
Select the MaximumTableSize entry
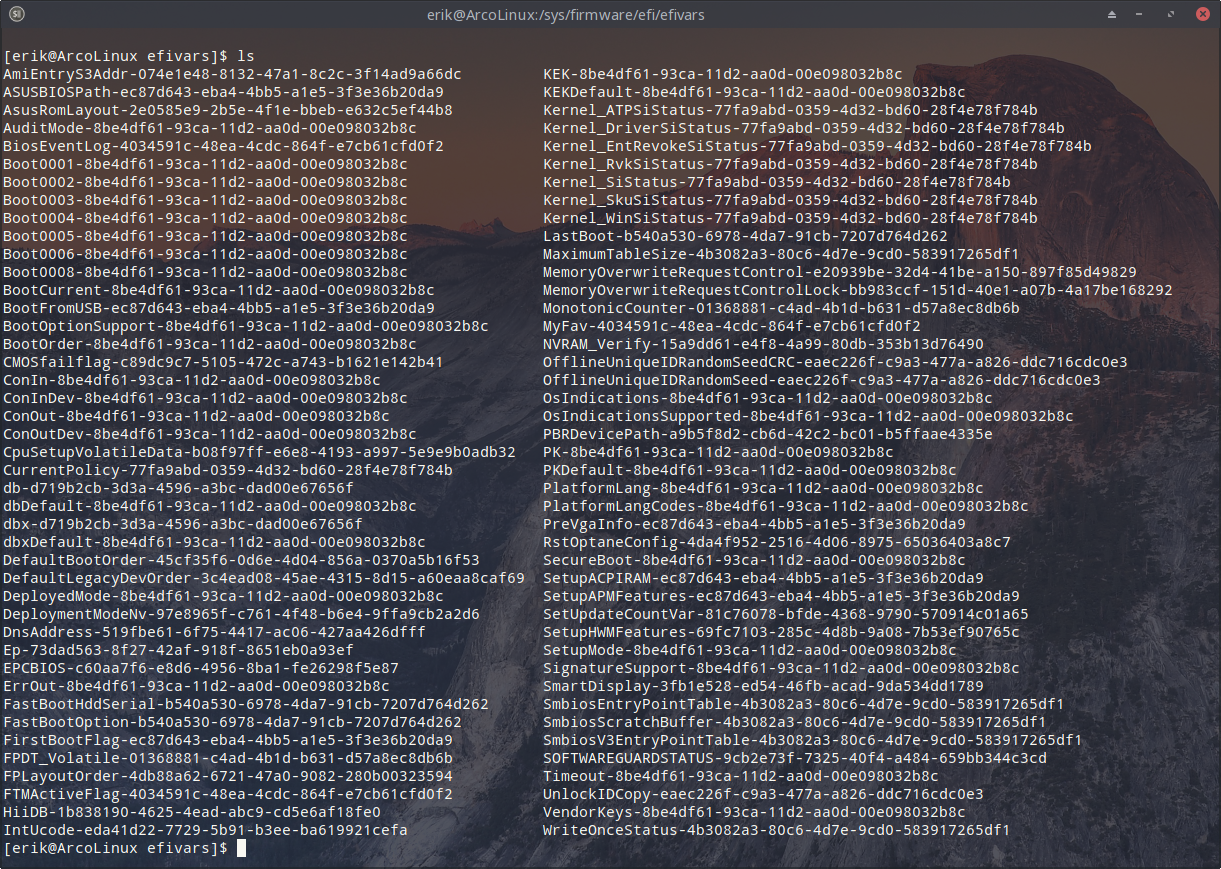pos(781,254)
